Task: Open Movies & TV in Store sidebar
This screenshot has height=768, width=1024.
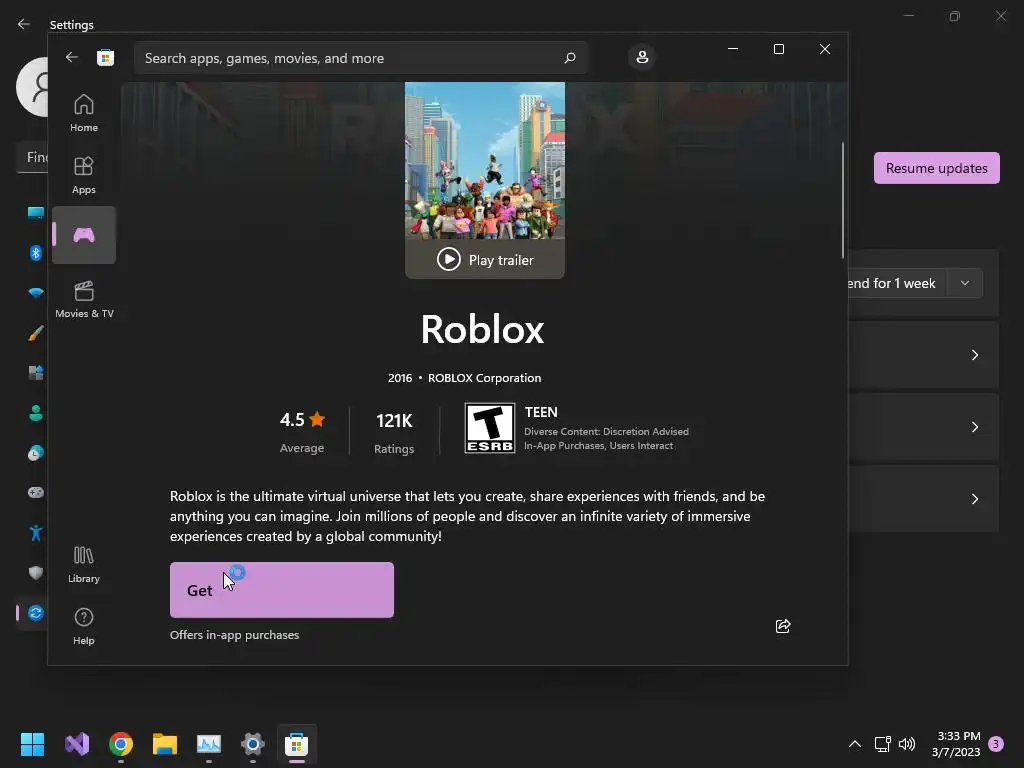Action: [84, 299]
